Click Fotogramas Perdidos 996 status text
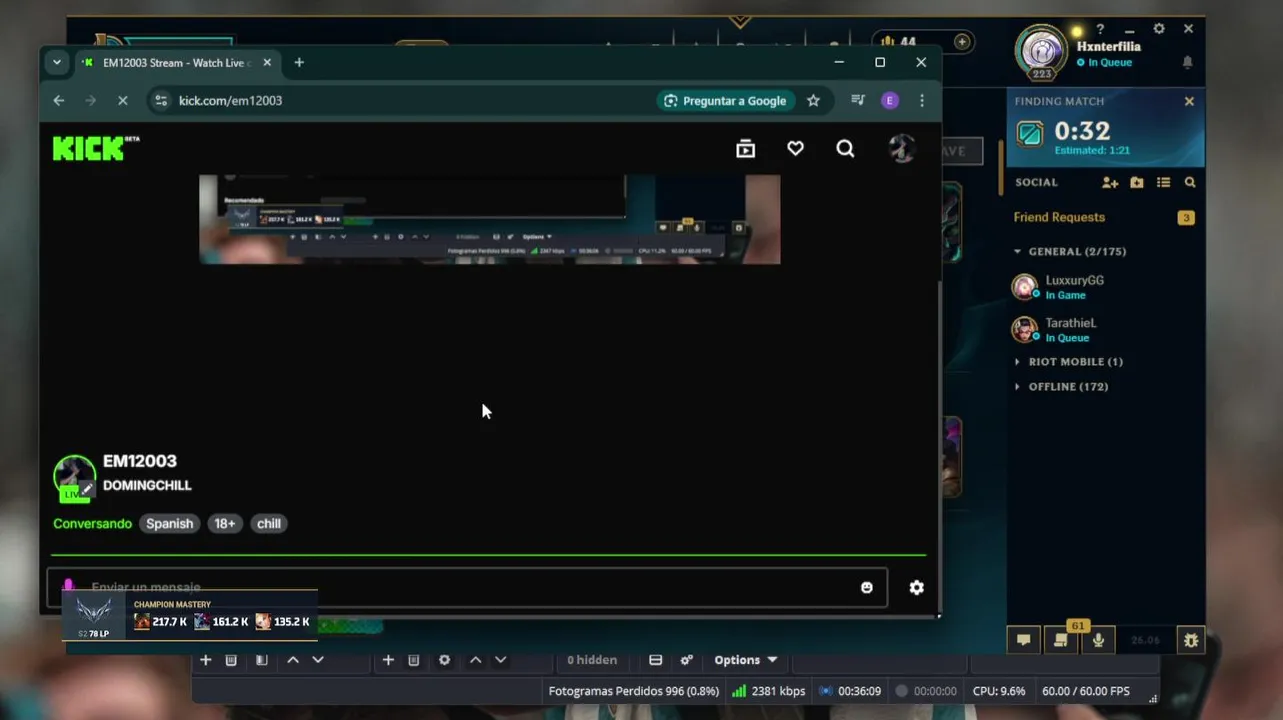This screenshot has width=1283, height=720. [x=633, y=691]
